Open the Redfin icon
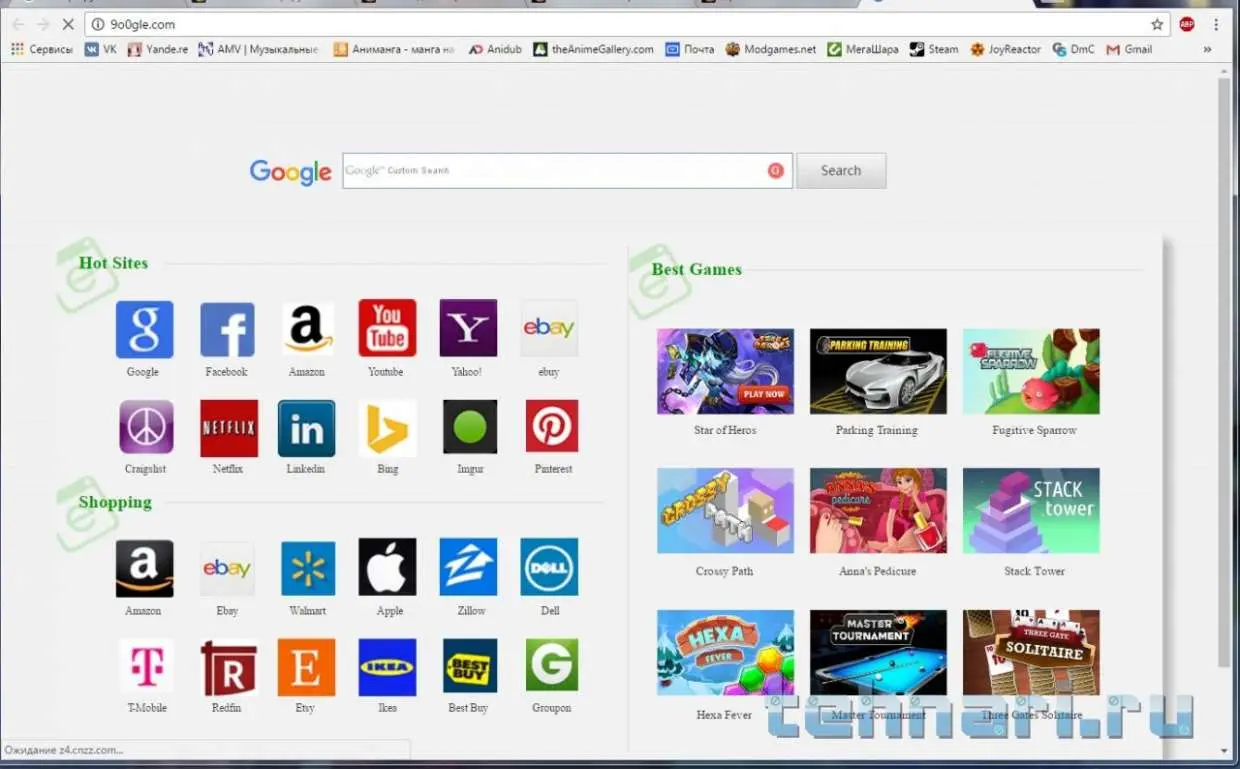 click(229, 667)
